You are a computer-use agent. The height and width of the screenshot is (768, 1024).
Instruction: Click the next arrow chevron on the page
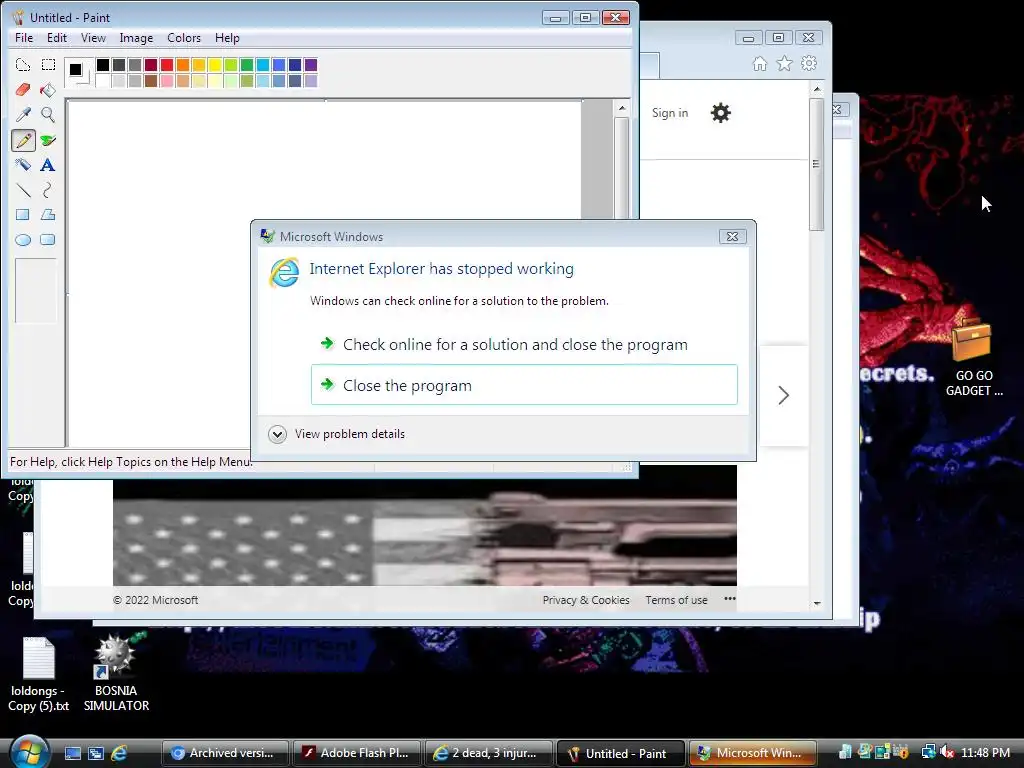tap(784, 395)
